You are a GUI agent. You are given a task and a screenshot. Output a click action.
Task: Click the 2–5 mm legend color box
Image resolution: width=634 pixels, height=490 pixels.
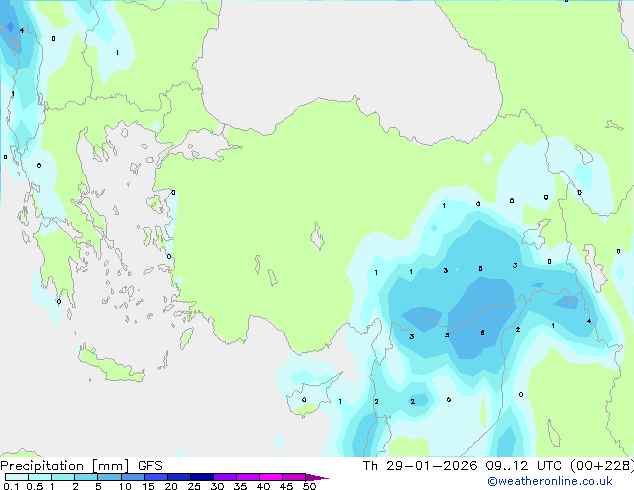(x=86, y=477)
